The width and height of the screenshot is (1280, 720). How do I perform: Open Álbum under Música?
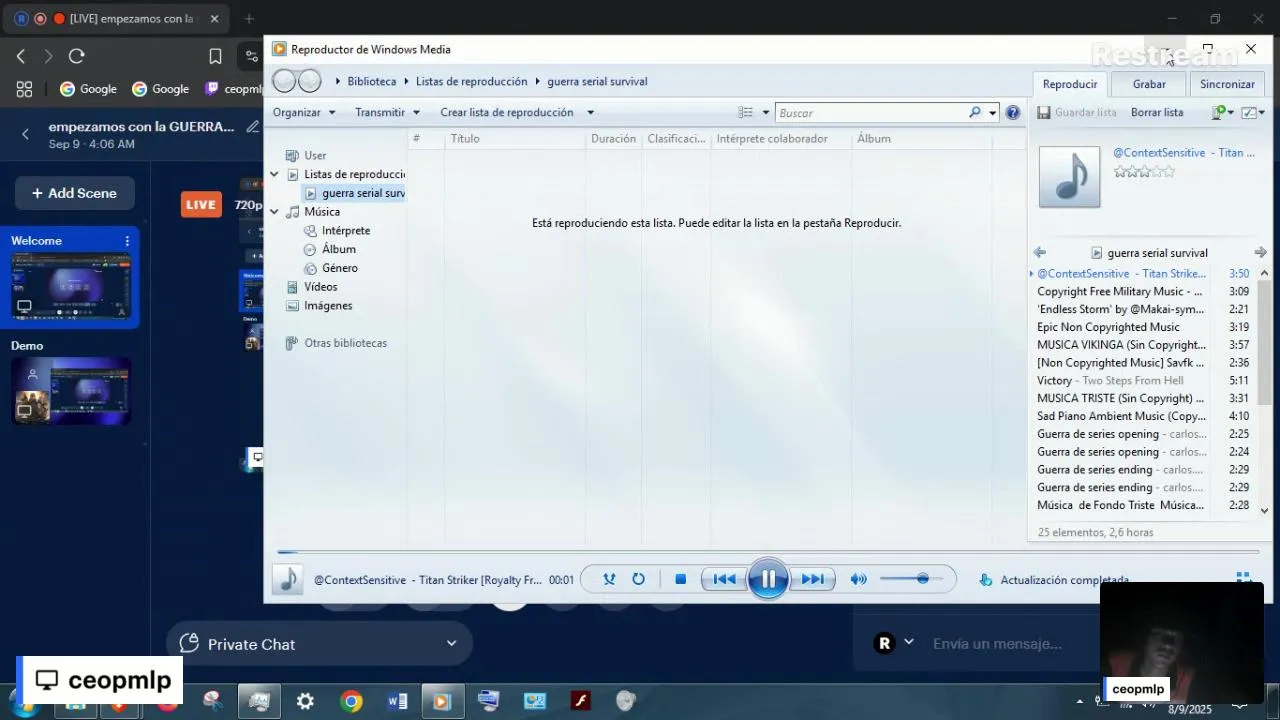point(330,249)
